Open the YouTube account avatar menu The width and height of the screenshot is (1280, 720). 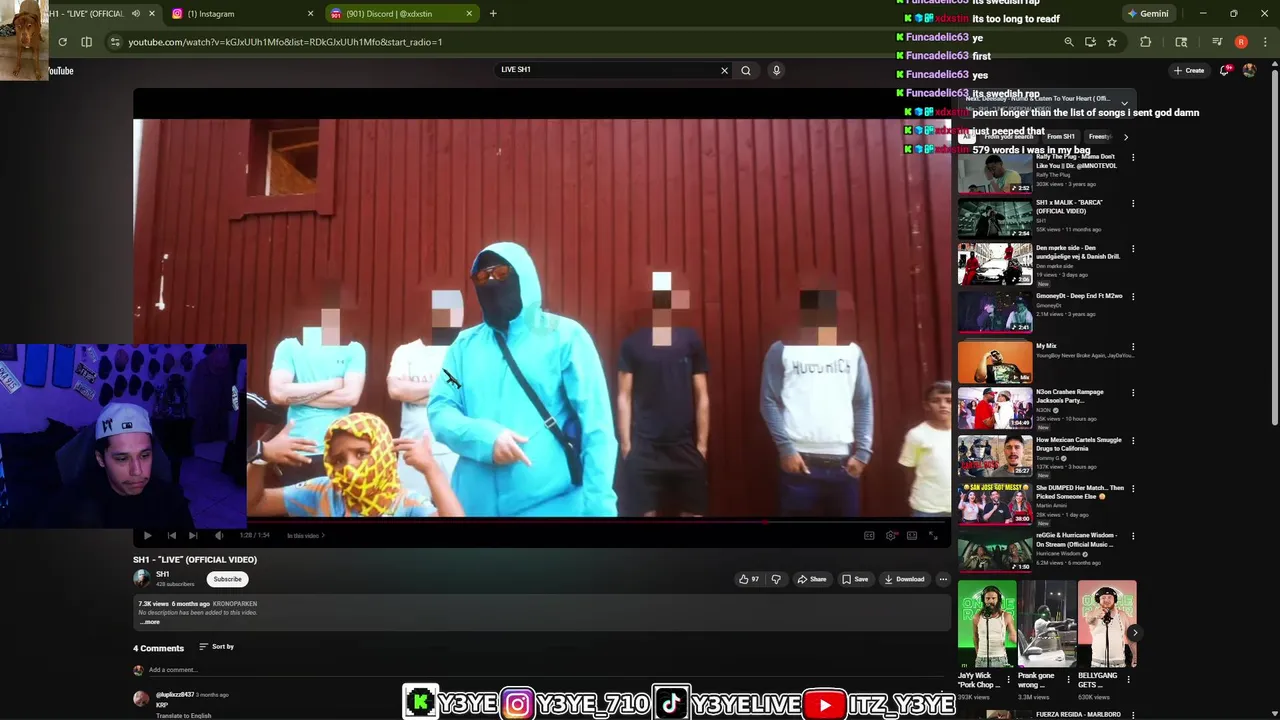(1249, 70)
